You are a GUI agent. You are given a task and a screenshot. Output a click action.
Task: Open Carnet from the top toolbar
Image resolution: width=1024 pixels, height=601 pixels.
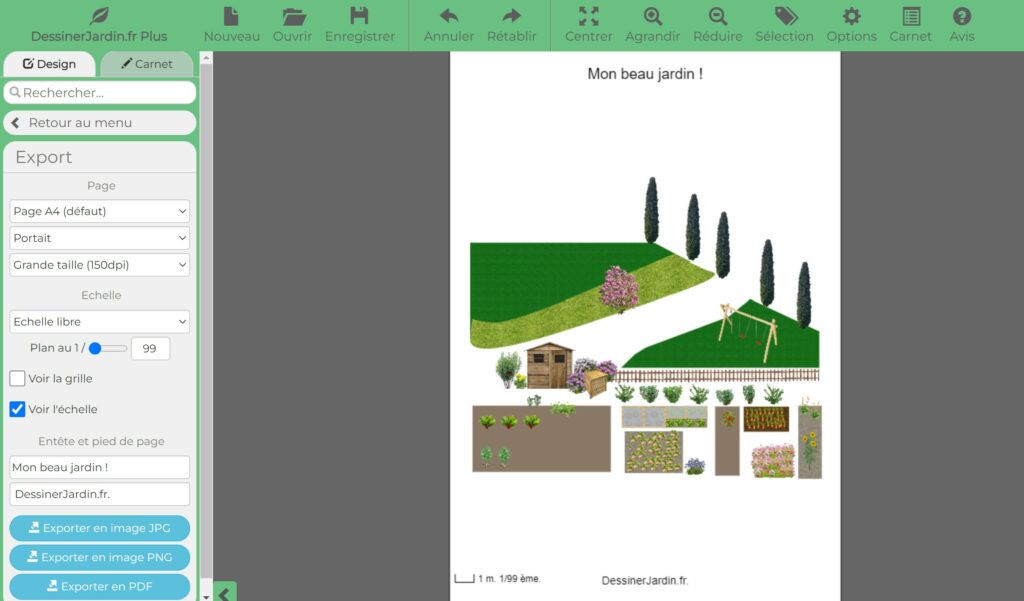click(910, 25)
